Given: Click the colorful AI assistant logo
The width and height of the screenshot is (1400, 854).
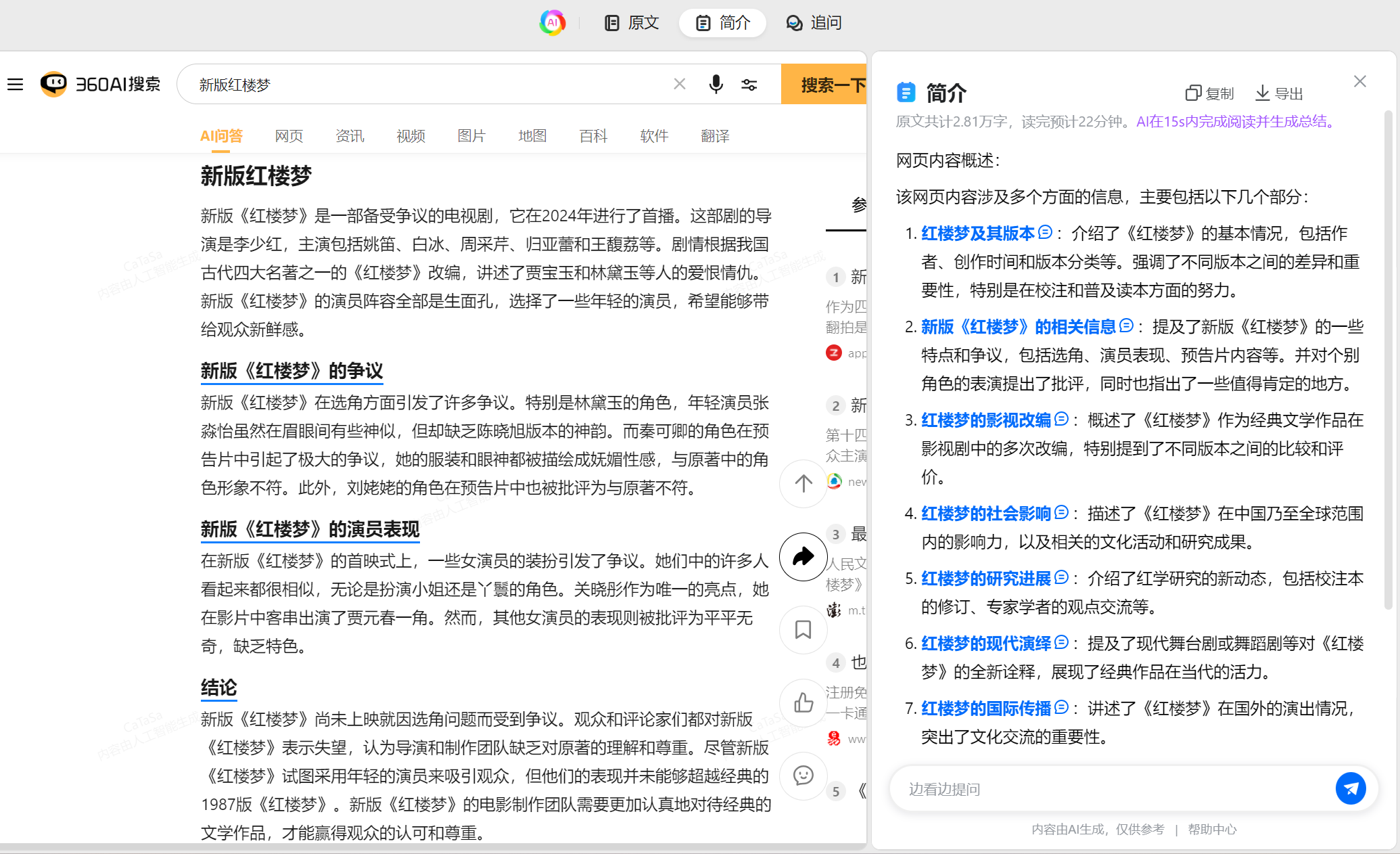Looking at the screenshot, I should tap(553, 22).
